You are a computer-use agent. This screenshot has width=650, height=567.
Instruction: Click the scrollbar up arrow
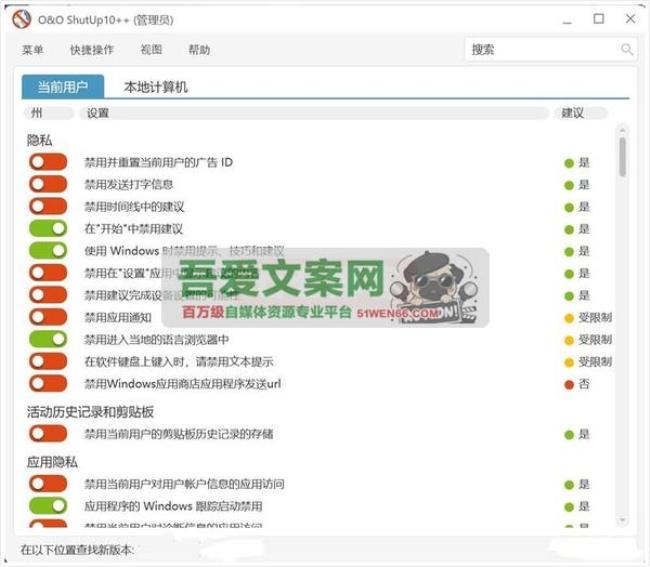(622, 129)
